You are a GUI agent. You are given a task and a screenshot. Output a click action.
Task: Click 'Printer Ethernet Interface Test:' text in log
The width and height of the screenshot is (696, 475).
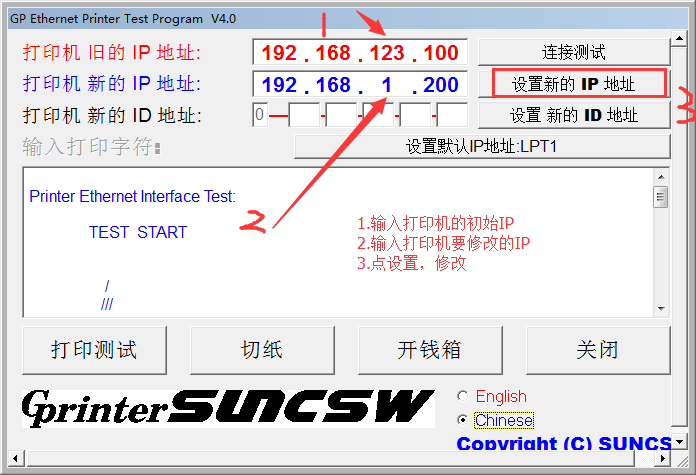[132, 196]
